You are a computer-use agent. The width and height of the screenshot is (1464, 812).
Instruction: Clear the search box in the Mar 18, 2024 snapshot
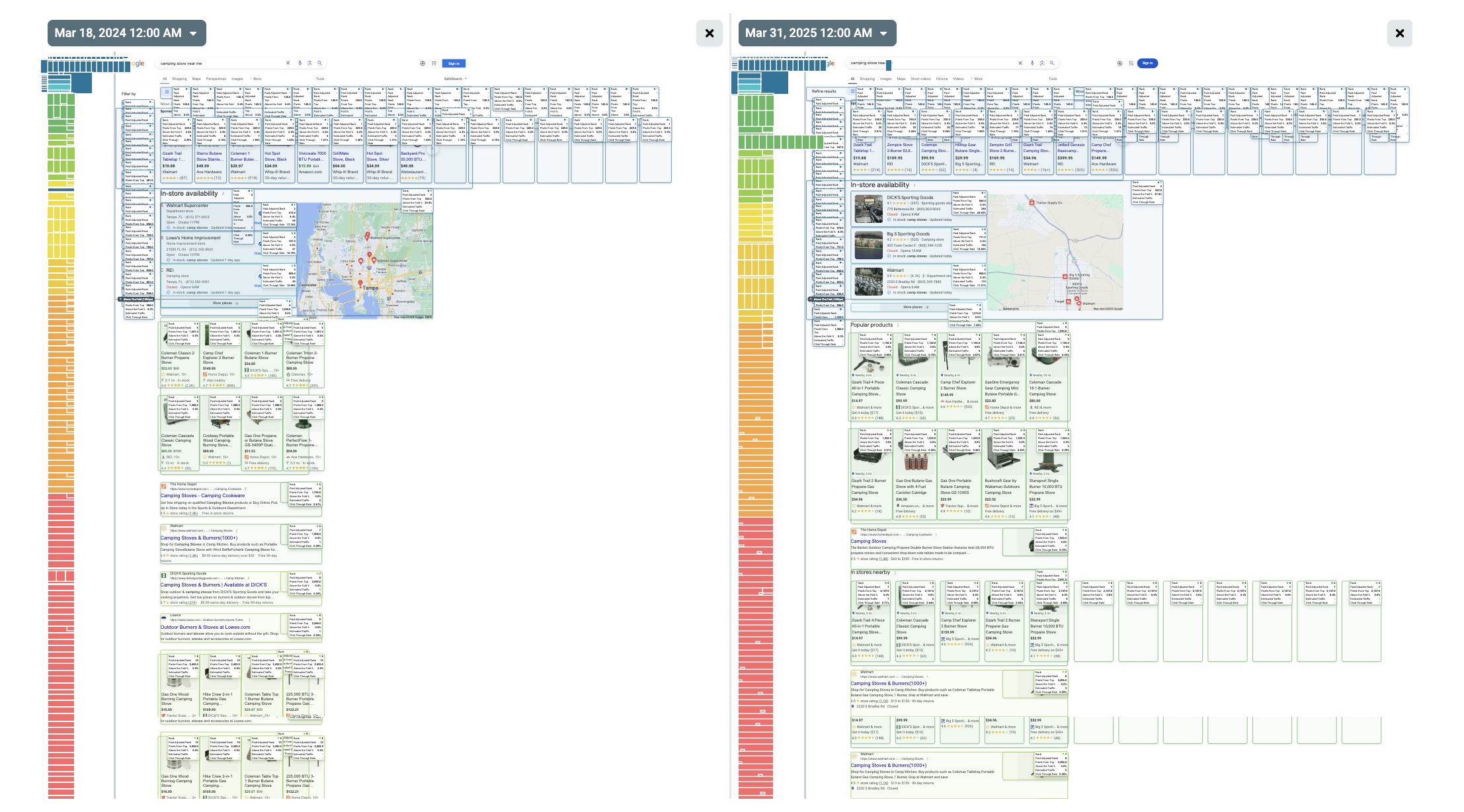click(288, 63)
